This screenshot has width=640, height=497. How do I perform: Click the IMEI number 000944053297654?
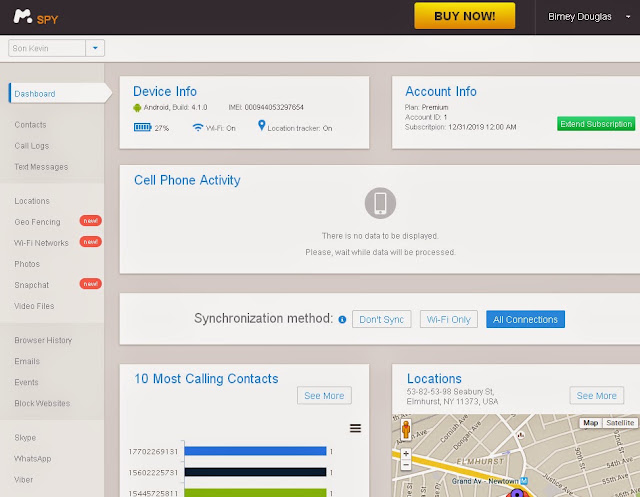(x=274, y=107)
